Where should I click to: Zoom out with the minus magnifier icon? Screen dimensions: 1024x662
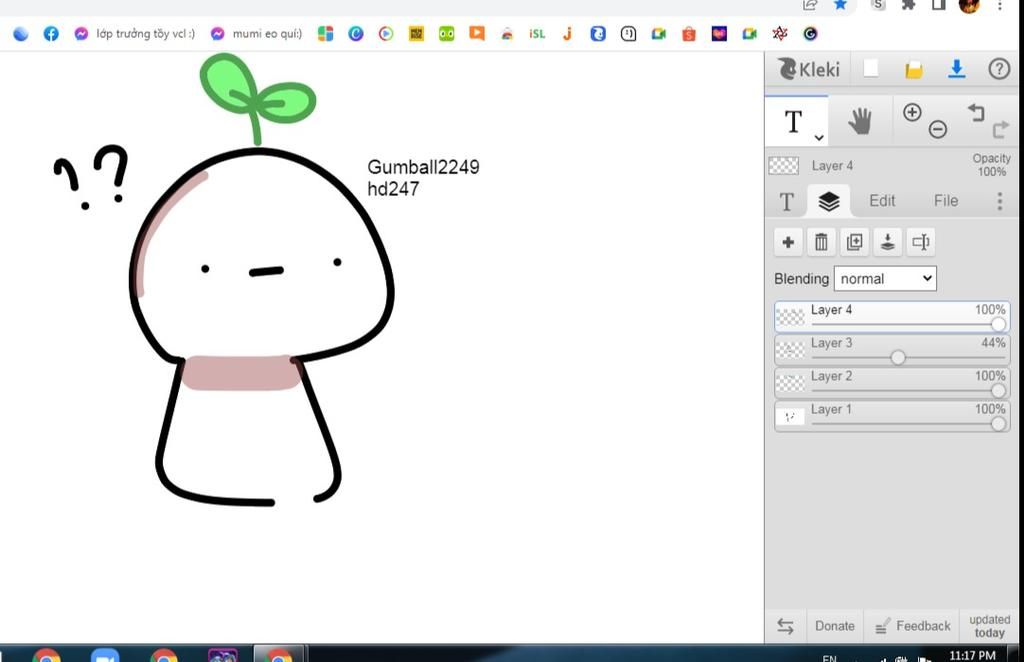938,129
